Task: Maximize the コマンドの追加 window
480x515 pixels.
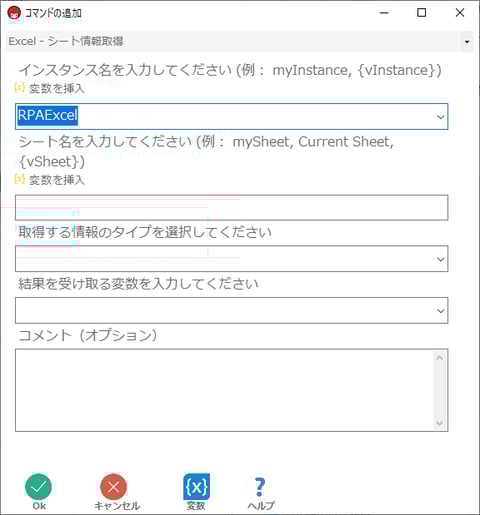Action: [422, 13]
